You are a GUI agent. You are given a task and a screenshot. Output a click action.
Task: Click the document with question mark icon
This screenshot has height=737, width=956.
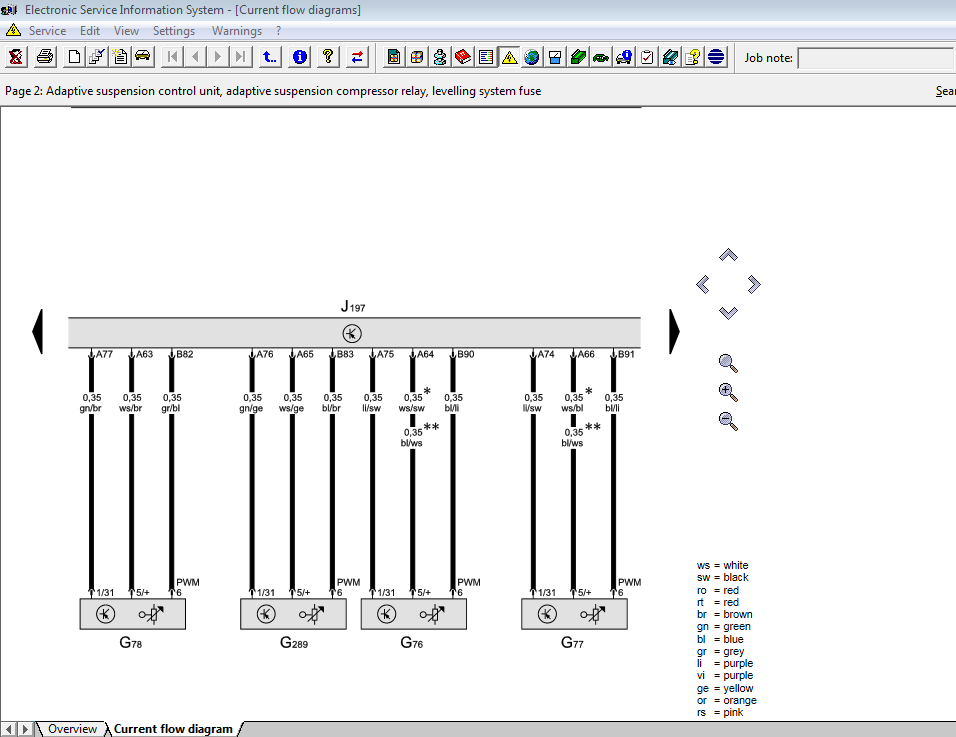pos(693,57)
